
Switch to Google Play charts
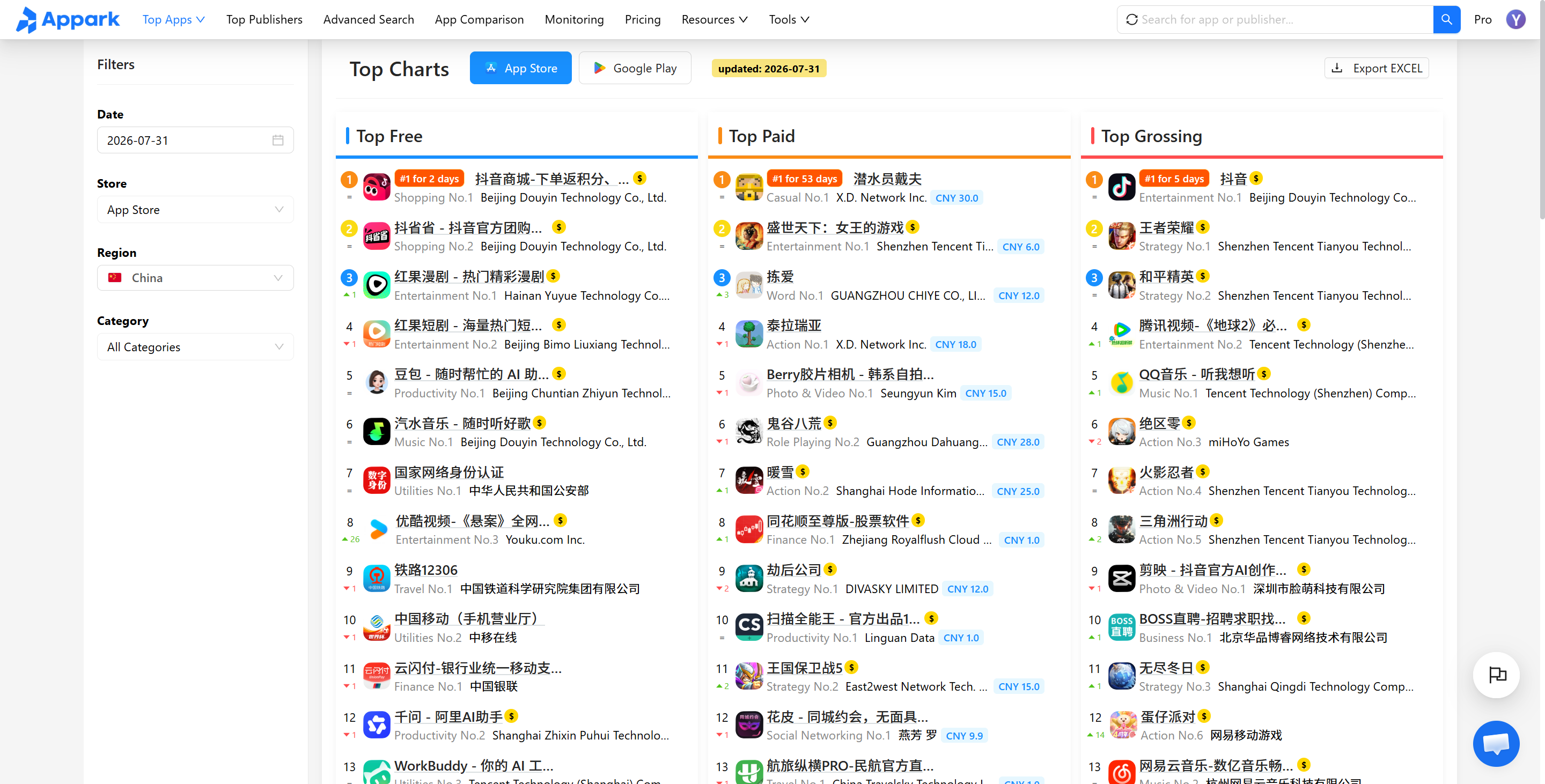point(635,68)
